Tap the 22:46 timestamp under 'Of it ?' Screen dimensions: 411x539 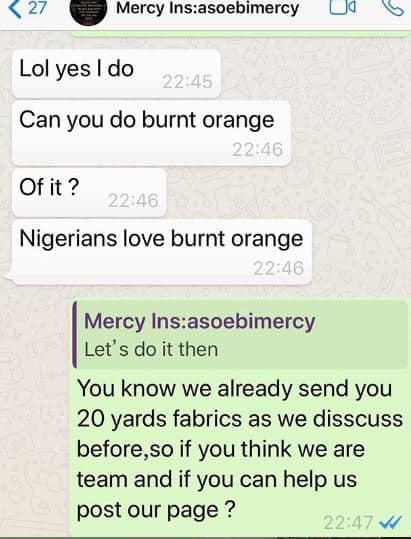(x=133, y=200)
